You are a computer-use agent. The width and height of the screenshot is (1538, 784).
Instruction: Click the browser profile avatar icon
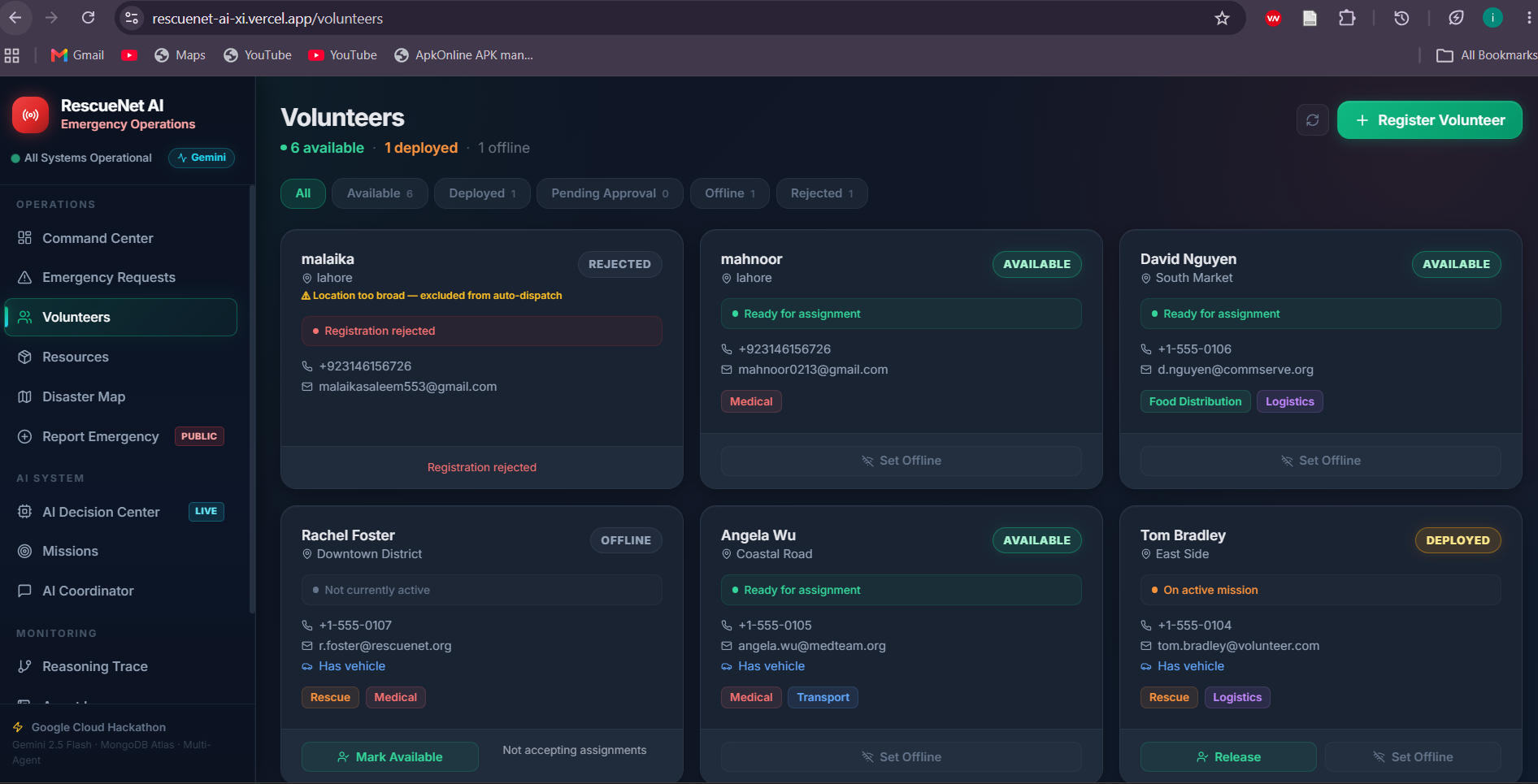point(1492,18)
